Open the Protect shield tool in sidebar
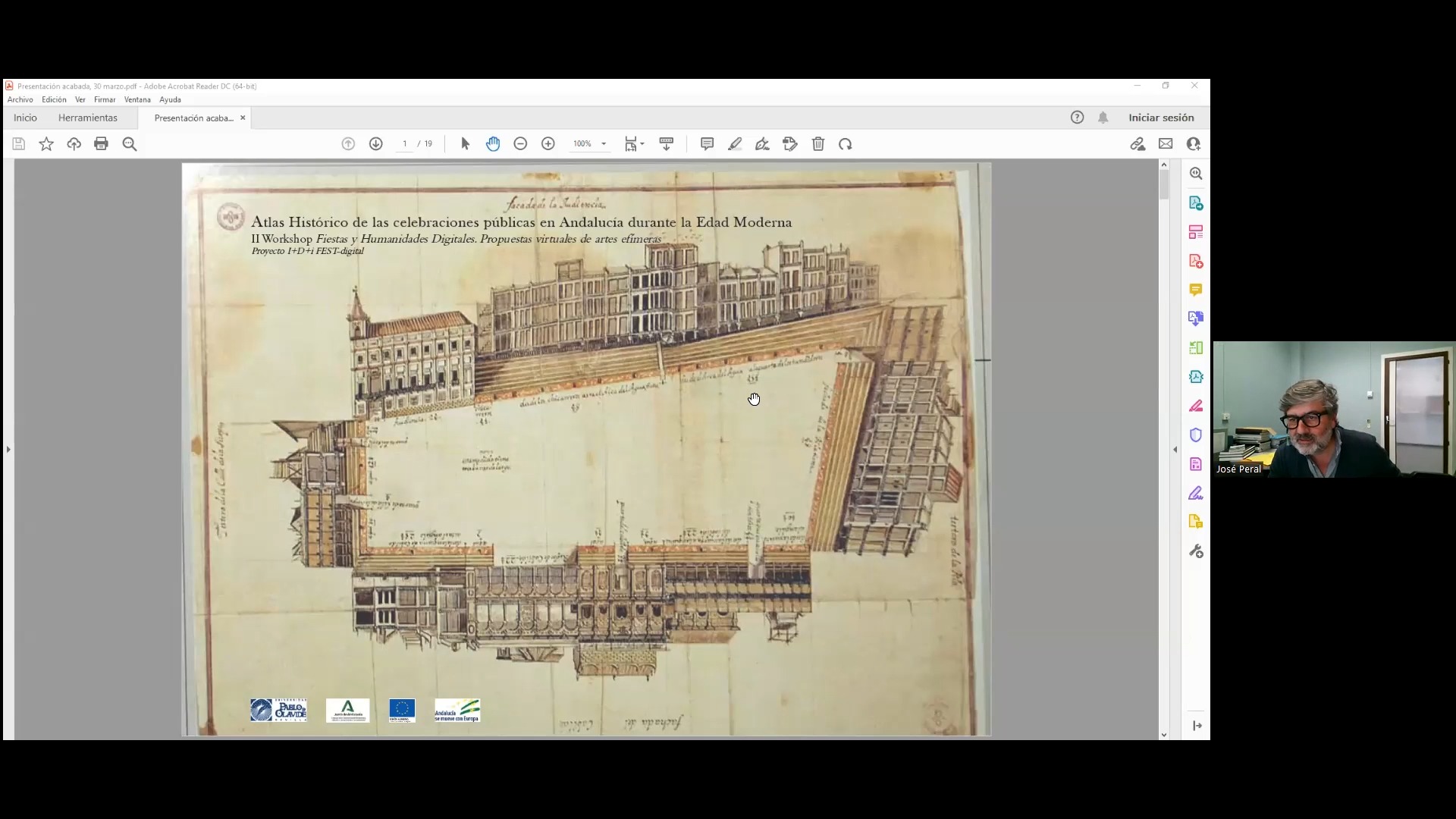 click(x=1196, y=435)
